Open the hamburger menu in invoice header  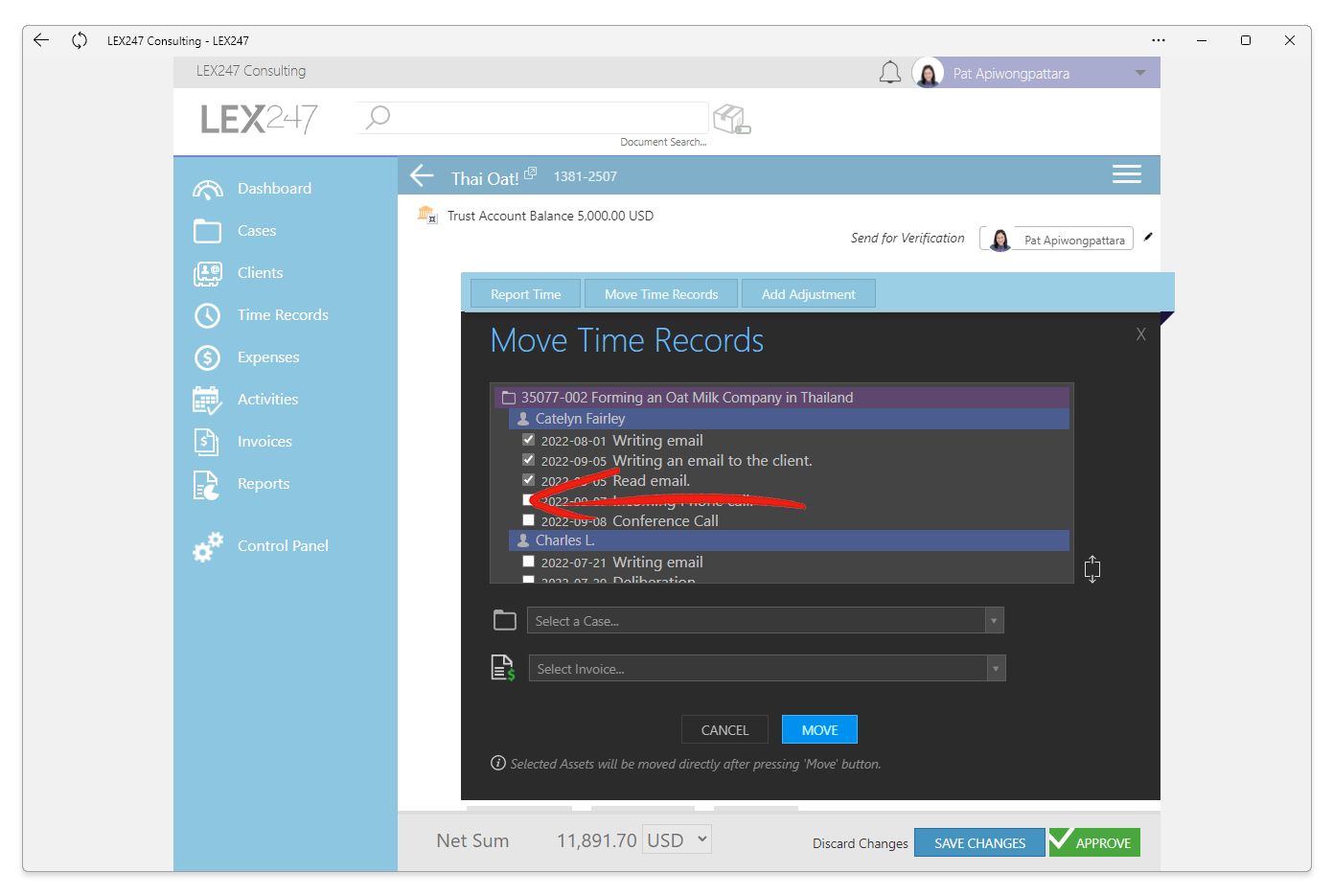click(1127, 173)
